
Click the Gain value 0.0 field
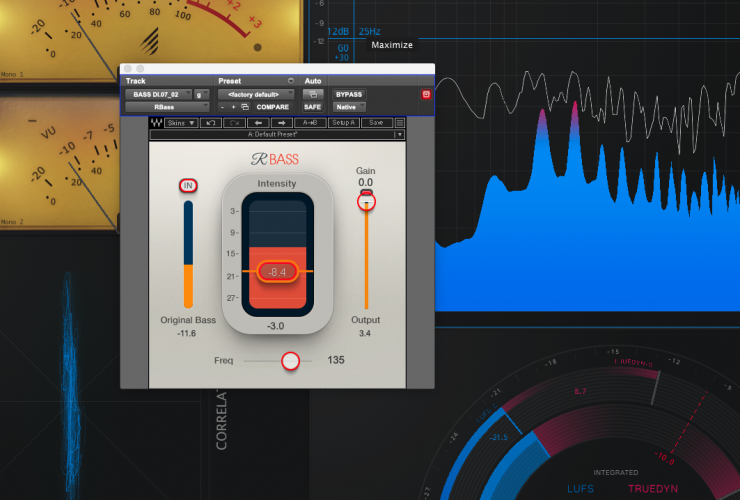pyautogui.click(x=365, y=182)
